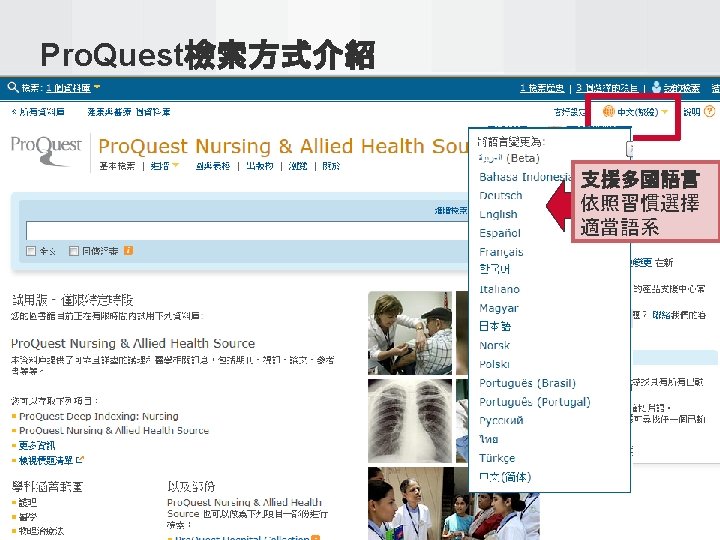Viewport: 720px width, 540px height.
Task: Open the browse tab
Action: coord(298,166)
